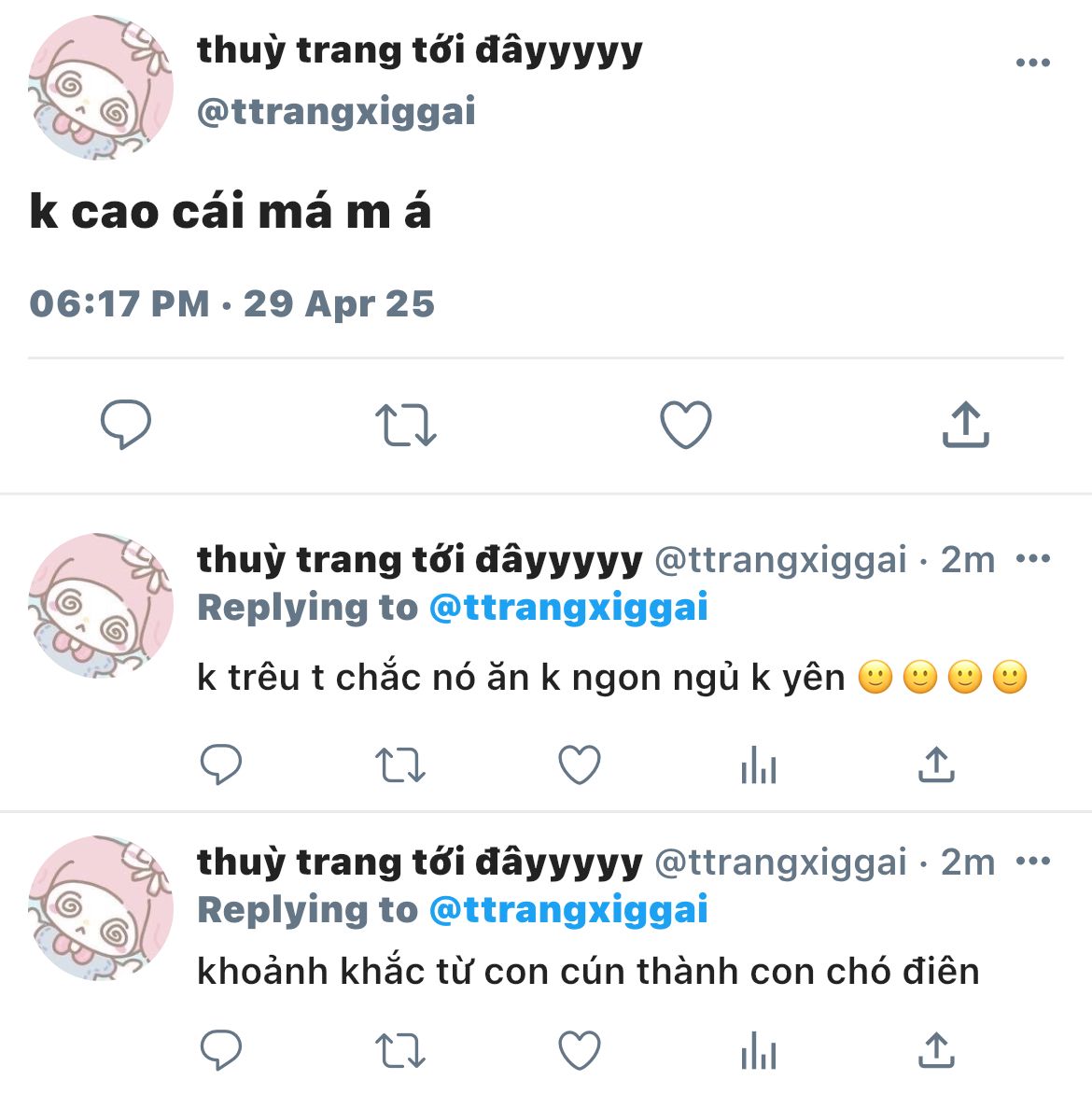
Task: View analytics for the "con chó điên" reply
Action: (759, 1050)
